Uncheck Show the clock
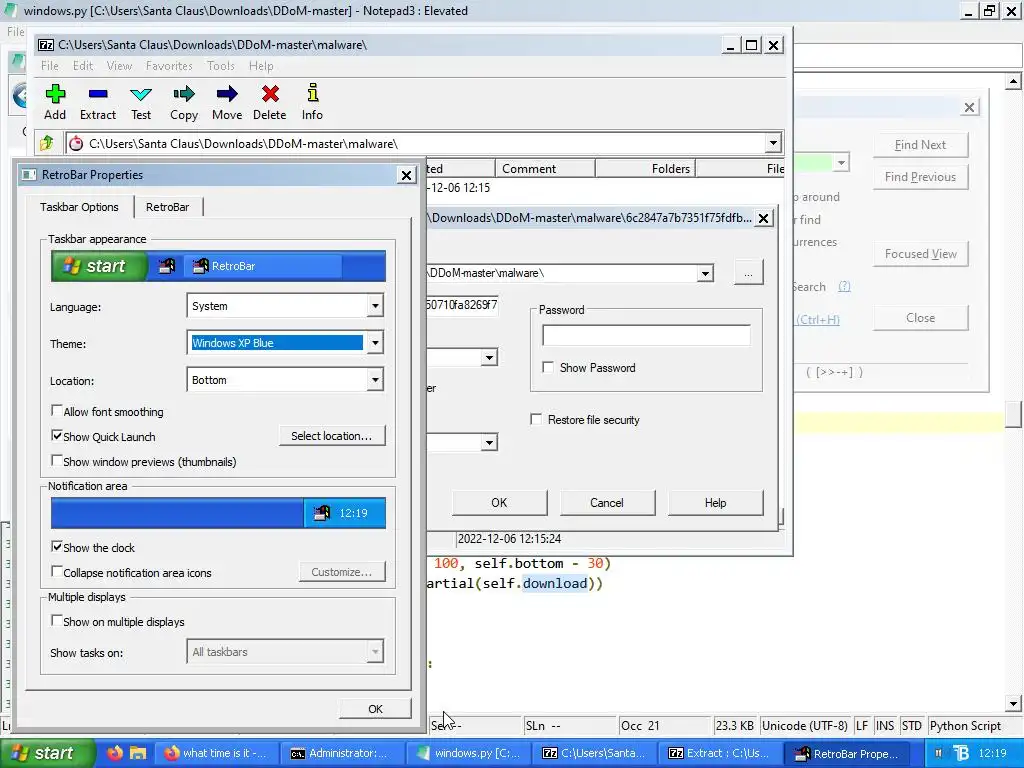 [57, 547]
